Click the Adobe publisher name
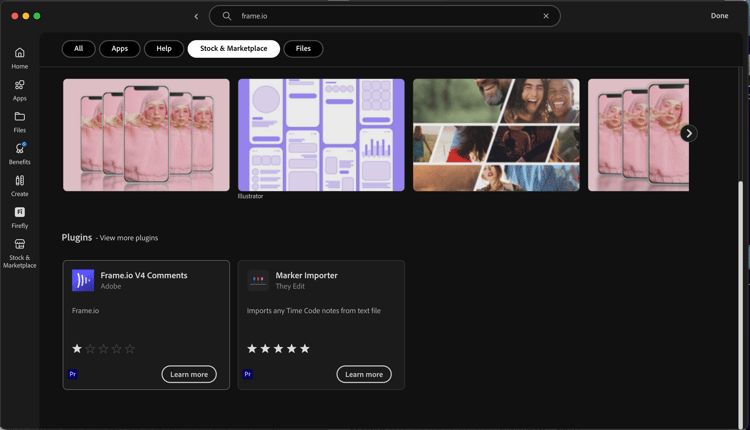This screenshot has width=750, height=430. (110, 286)
